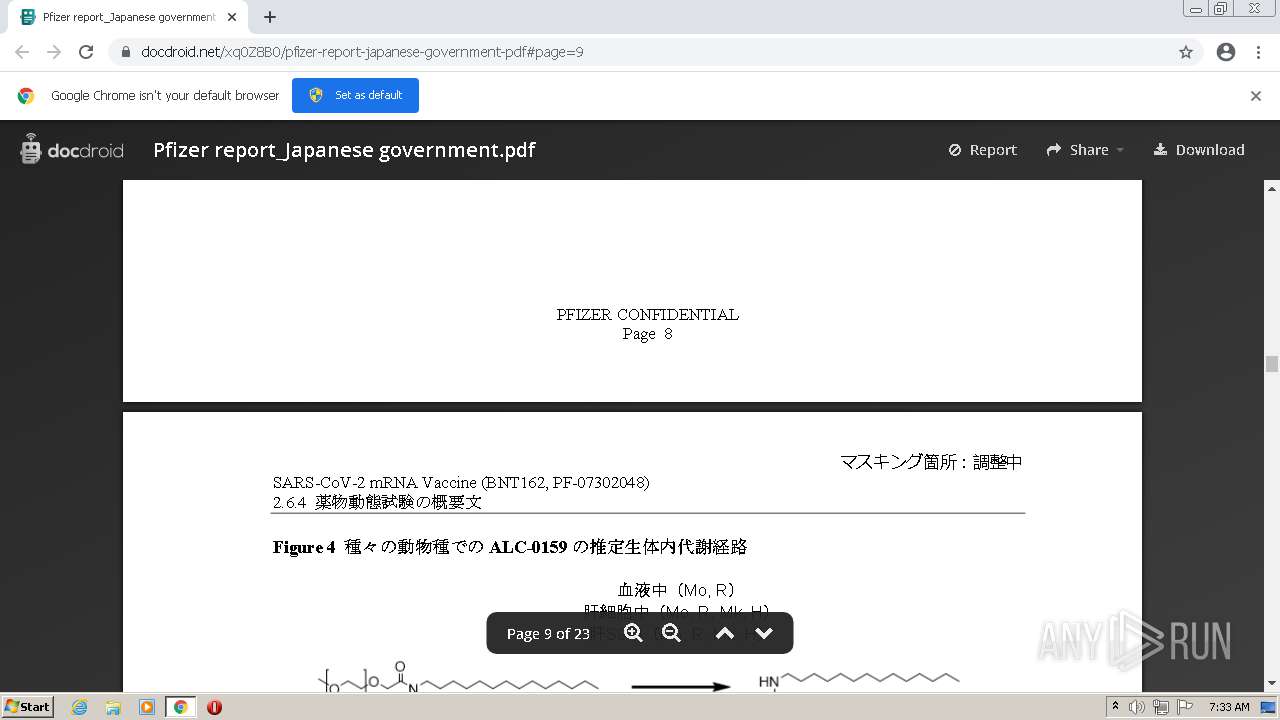The height and width of the screenshot is (720, 1280).
Task: Select the Pfizer report_Japanese government tab
Action: point(128,17)
